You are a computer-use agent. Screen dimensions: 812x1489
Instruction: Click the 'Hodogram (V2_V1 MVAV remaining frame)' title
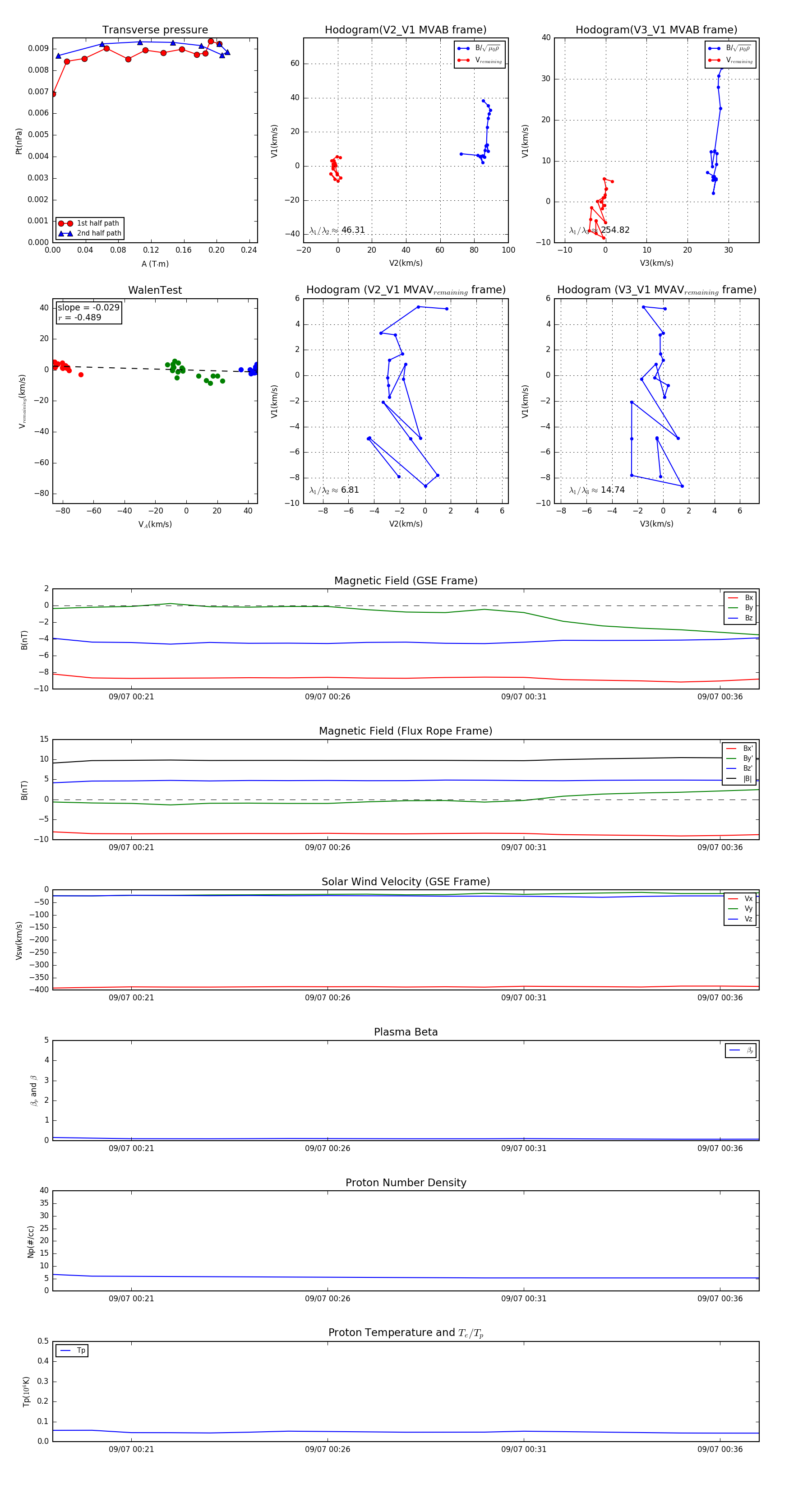pyautogui.click(x=406, y=290)
